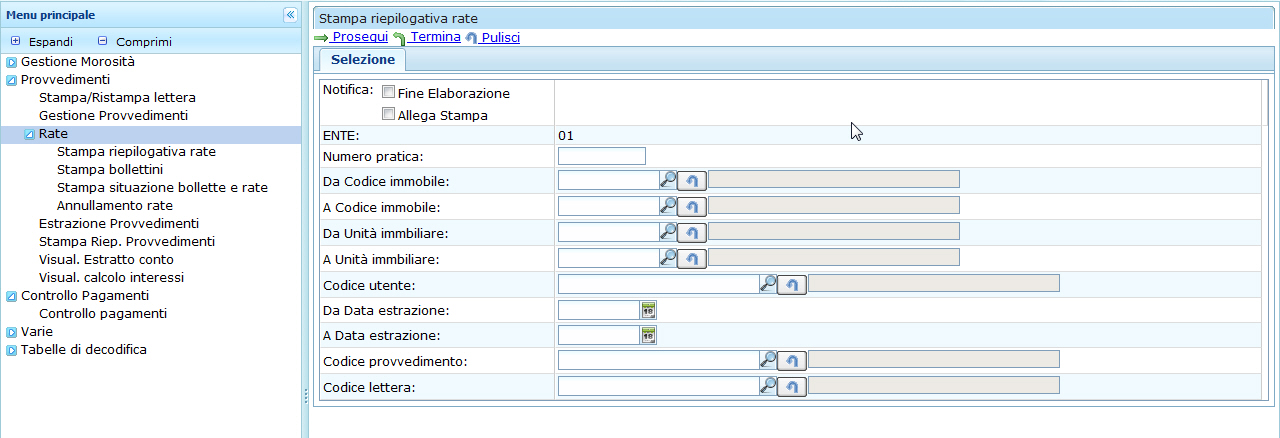The image size is (1280, 438).
Task: Expand the Tabelle di decodifica node
Action: pyautogui.click(x=12, y=350)
